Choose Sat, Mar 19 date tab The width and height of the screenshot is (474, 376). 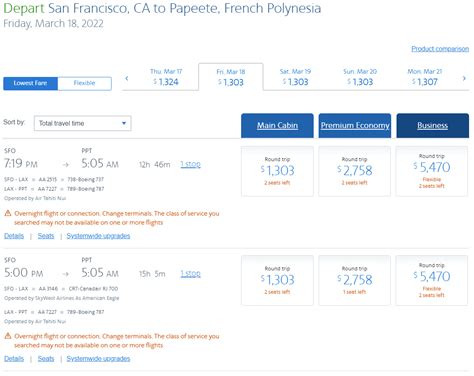pos(295,77)
